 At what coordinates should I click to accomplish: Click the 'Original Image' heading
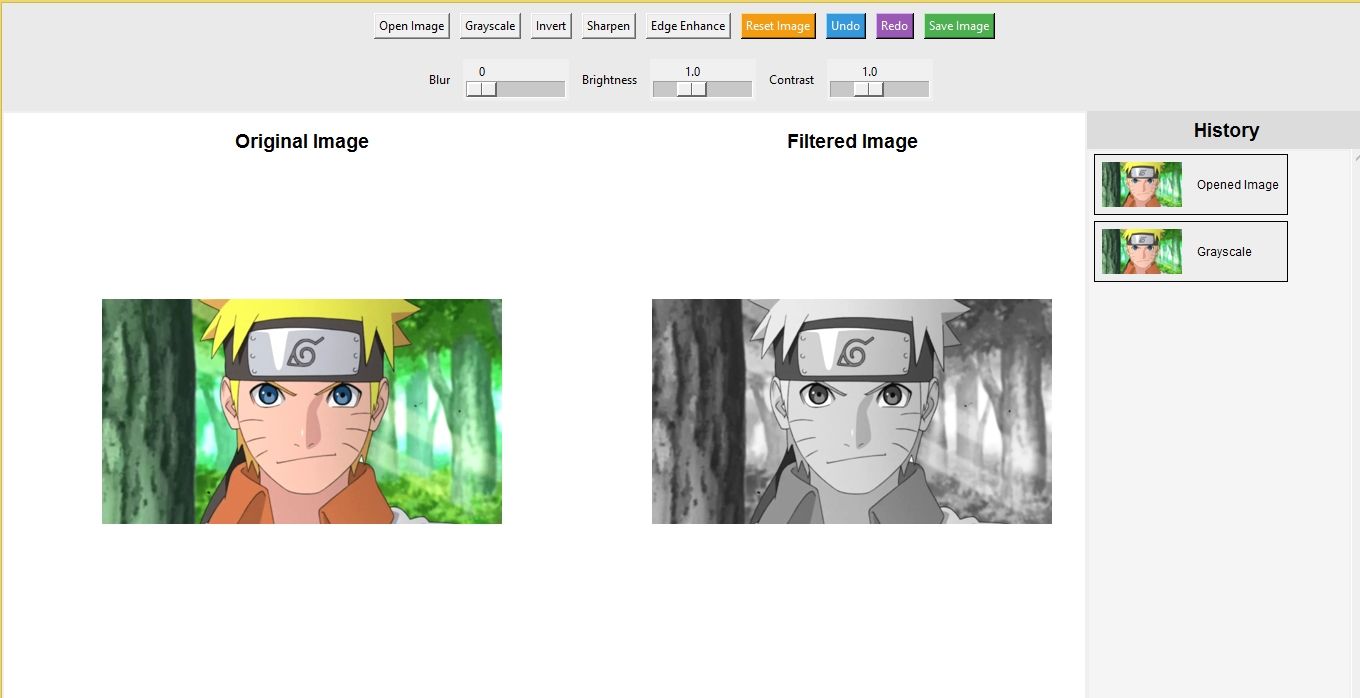(x=302, y=142)
